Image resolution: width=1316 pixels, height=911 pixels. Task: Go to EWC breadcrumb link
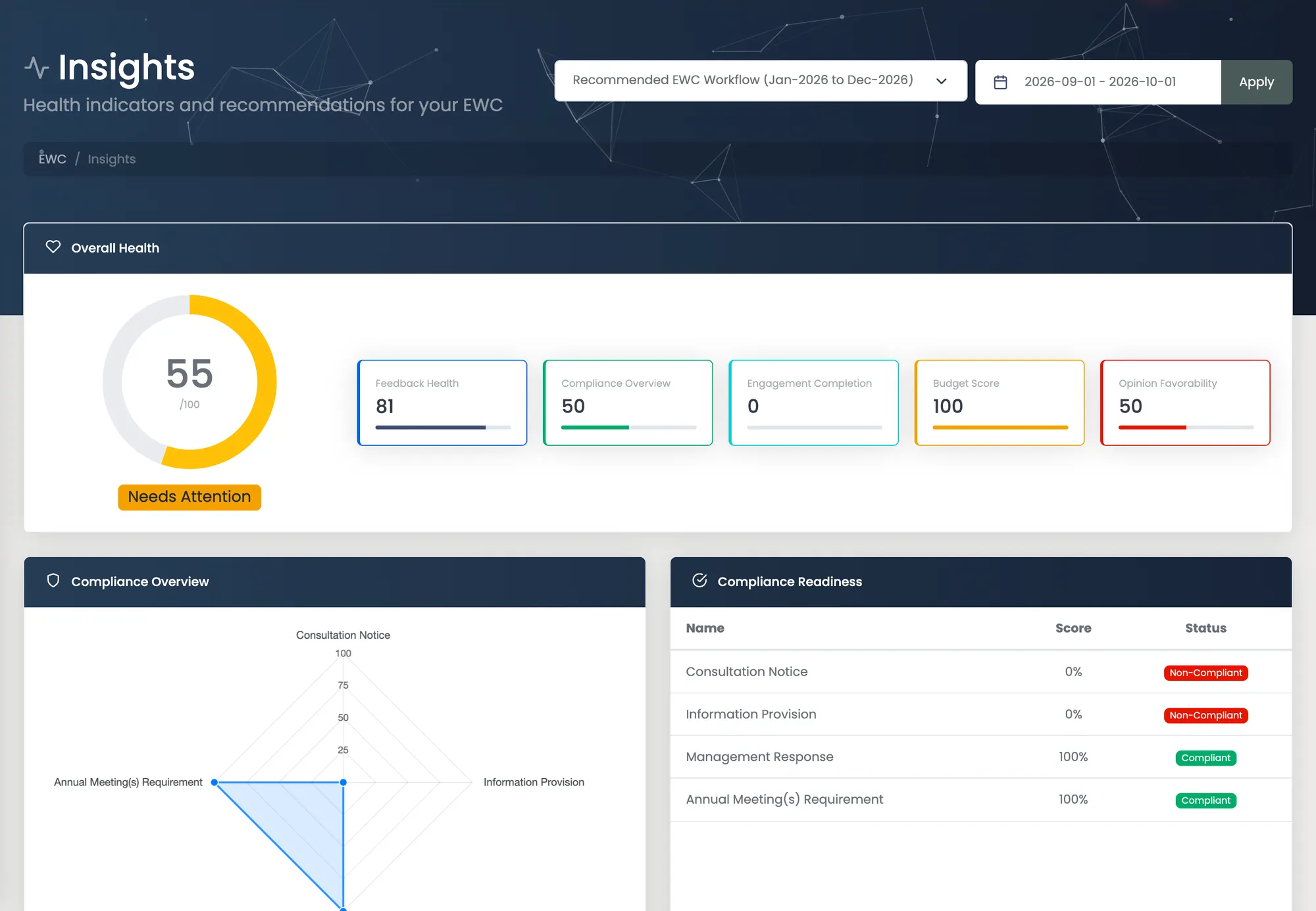pyautogui.click(x=53, y=159)
